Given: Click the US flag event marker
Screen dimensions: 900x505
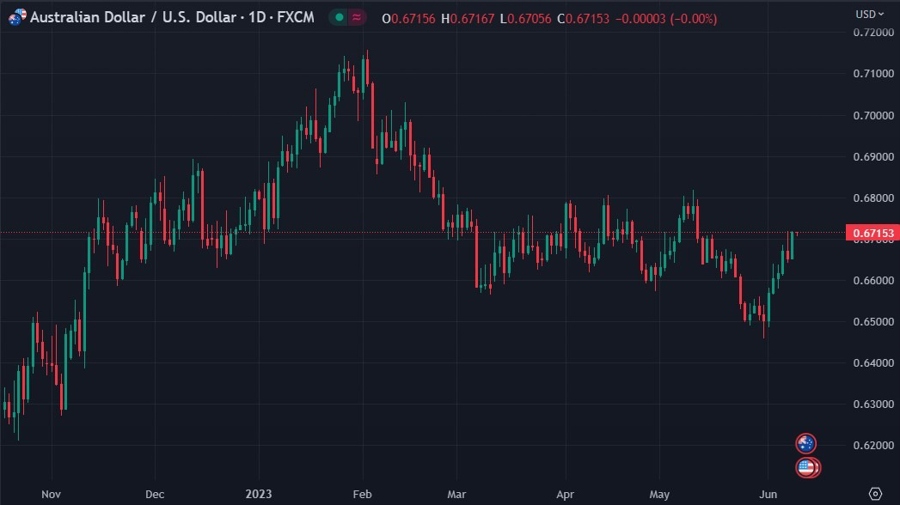Looking at the screenshot, I should (x=807, y=468).
